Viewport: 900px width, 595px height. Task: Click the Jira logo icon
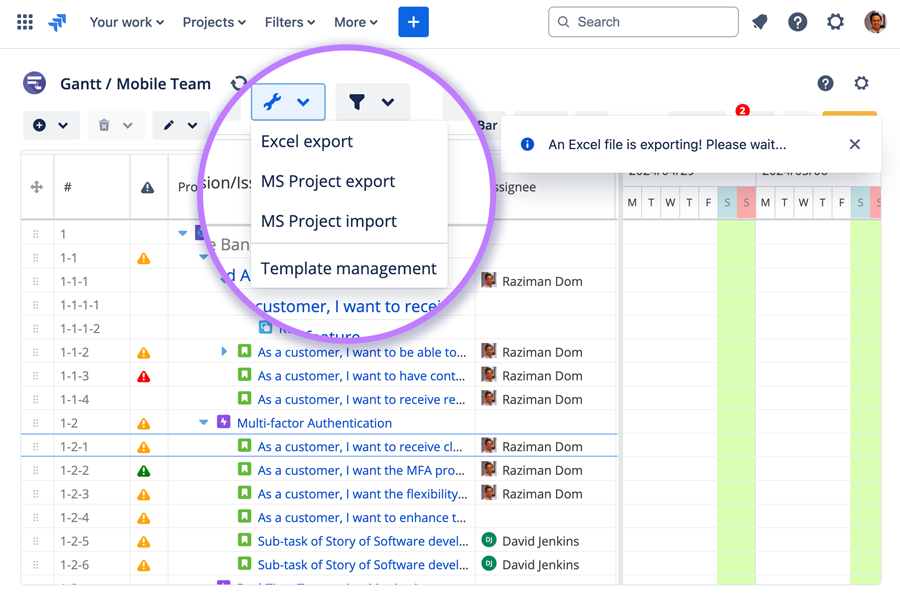(x=57, y=22)
